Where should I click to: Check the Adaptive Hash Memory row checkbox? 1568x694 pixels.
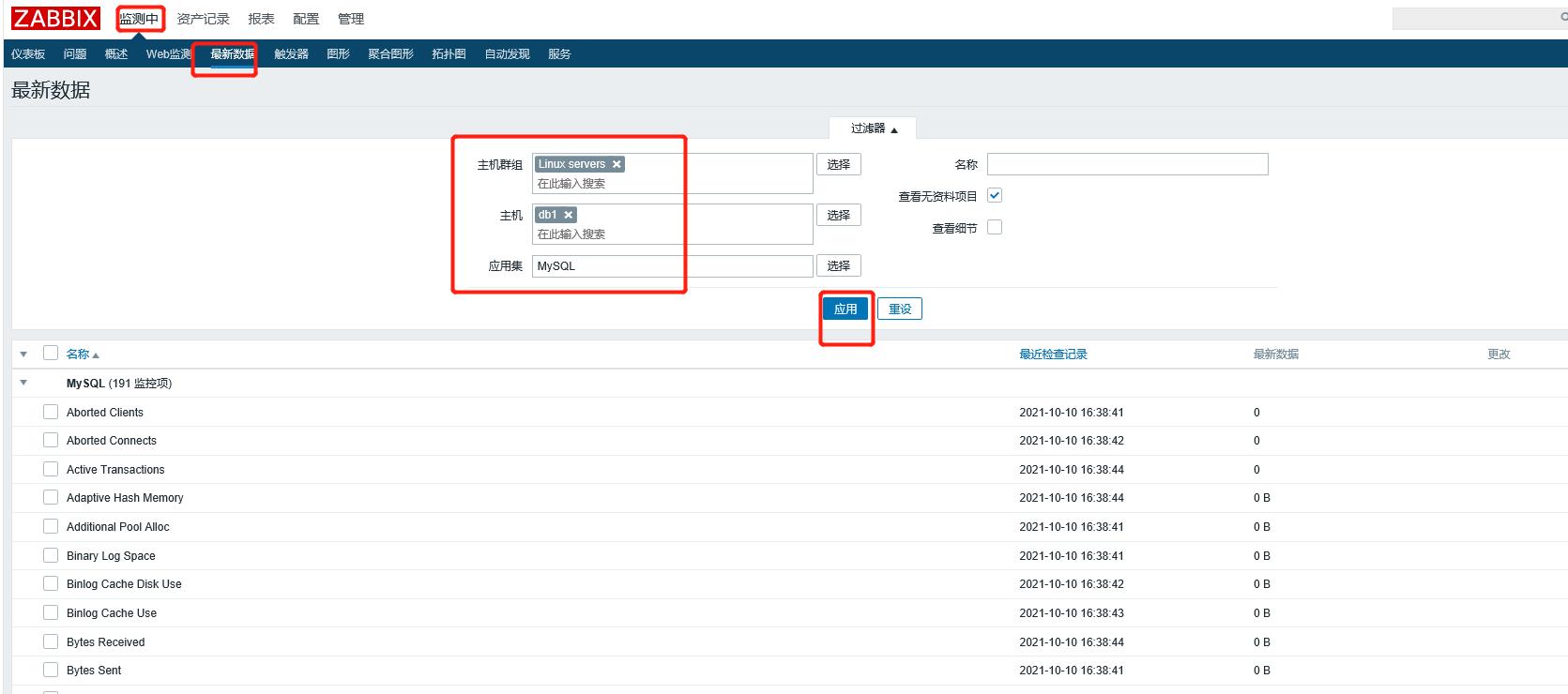tap(51, 497)
